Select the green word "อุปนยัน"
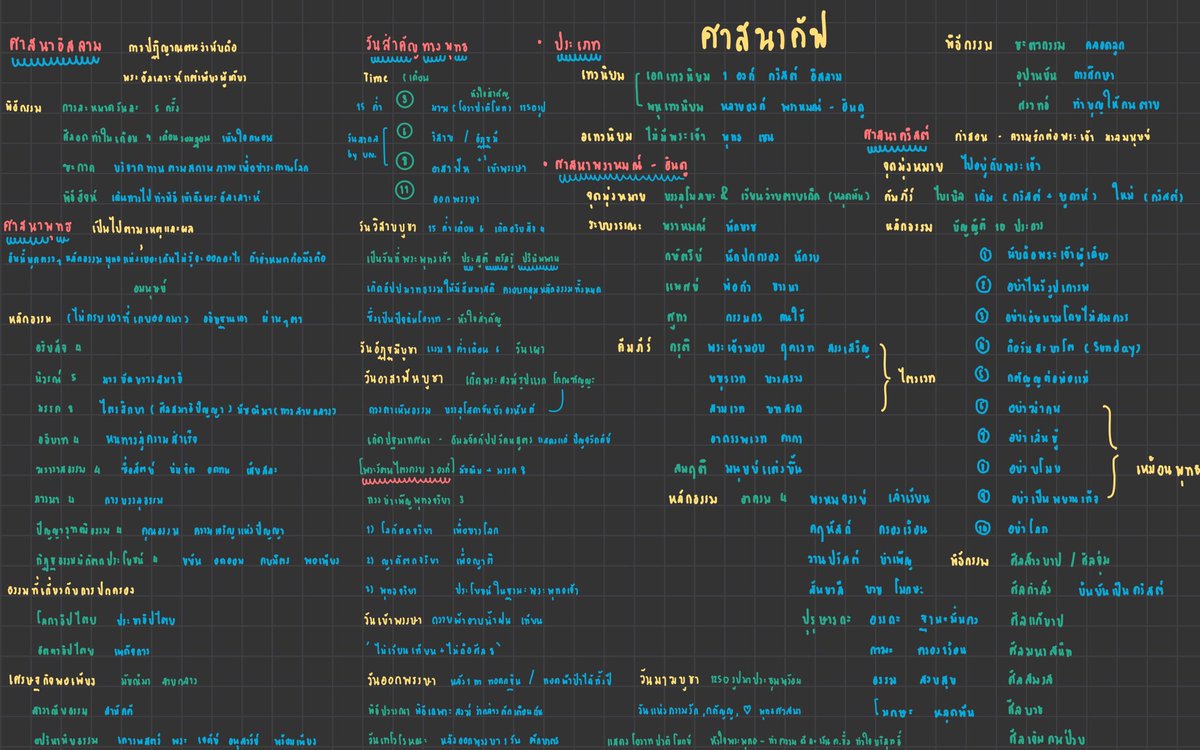Screen dimensions: 1200x750 point(1037,76)
